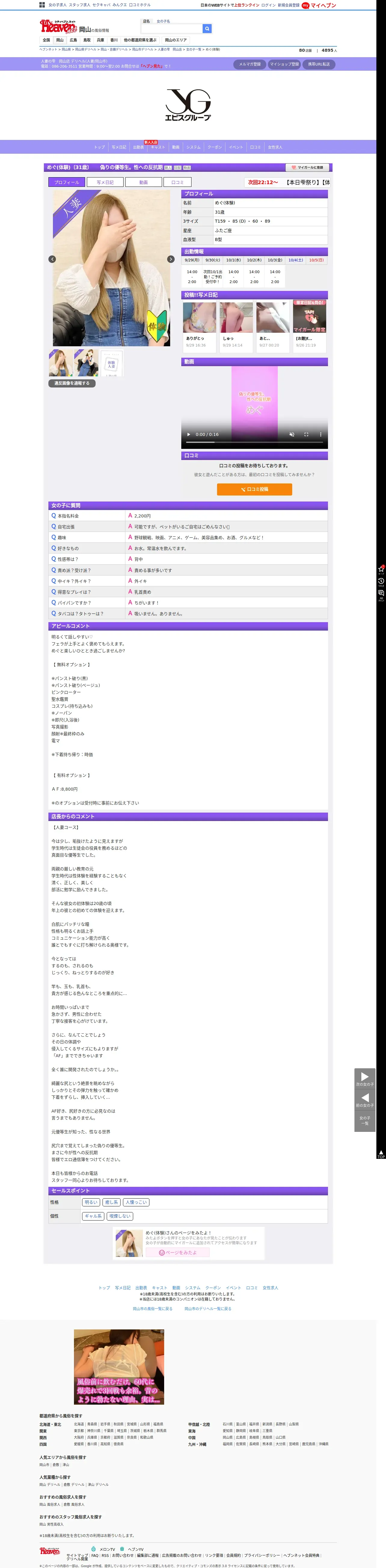Image resolution: width=386 pixels, height=1568 pixels.
Task: Click the 携帯URL転送 button
Action: point(319,64)
